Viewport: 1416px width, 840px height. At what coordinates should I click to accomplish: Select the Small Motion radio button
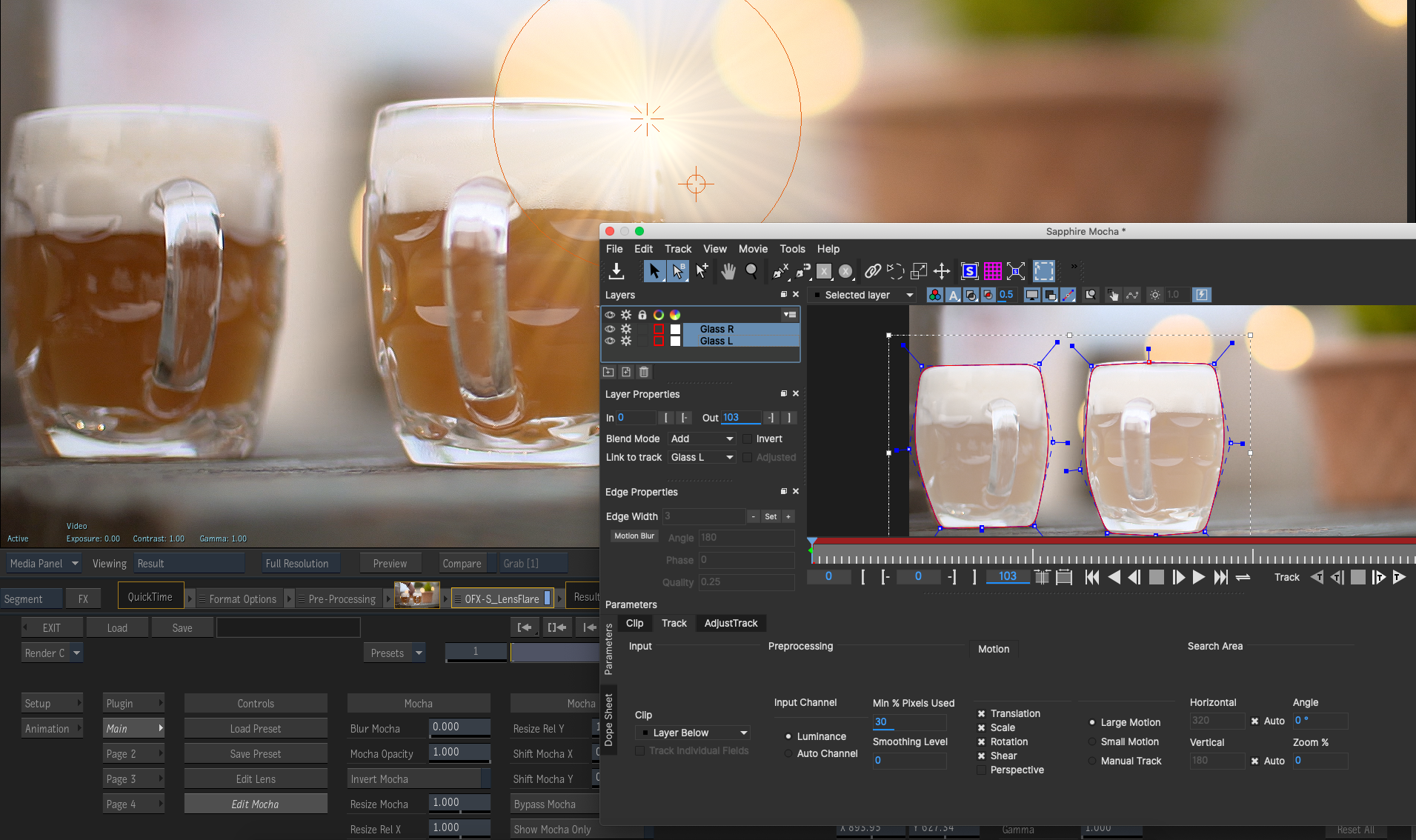click(1092, 741)
